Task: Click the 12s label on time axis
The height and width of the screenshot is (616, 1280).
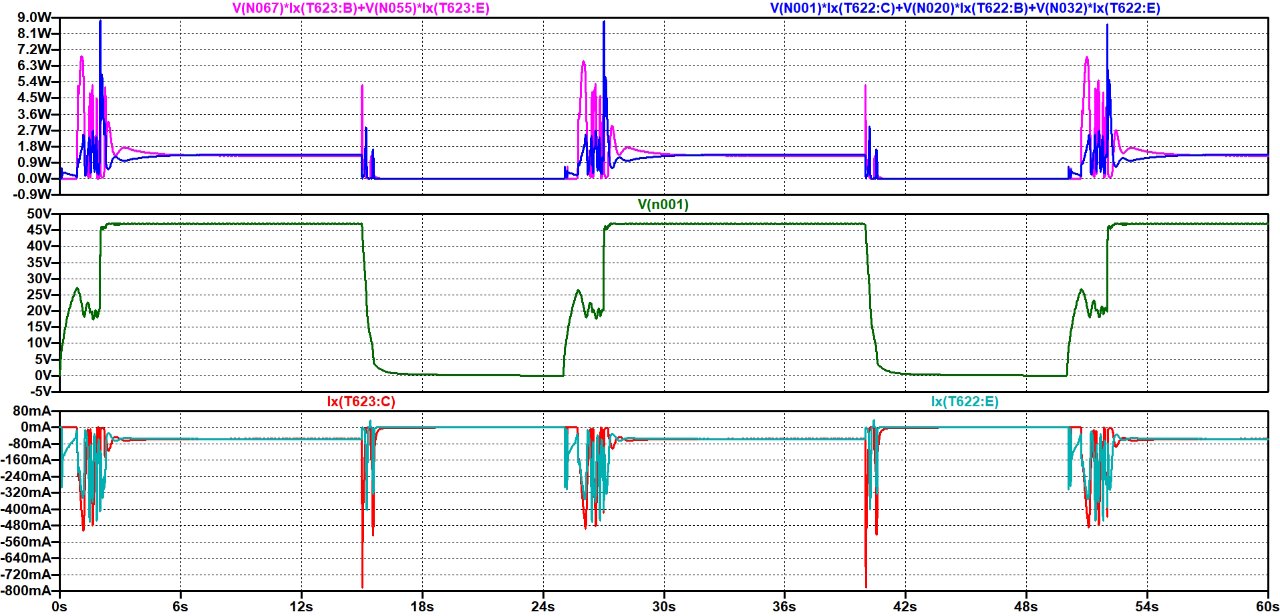Action: click(x=301, y=606)
